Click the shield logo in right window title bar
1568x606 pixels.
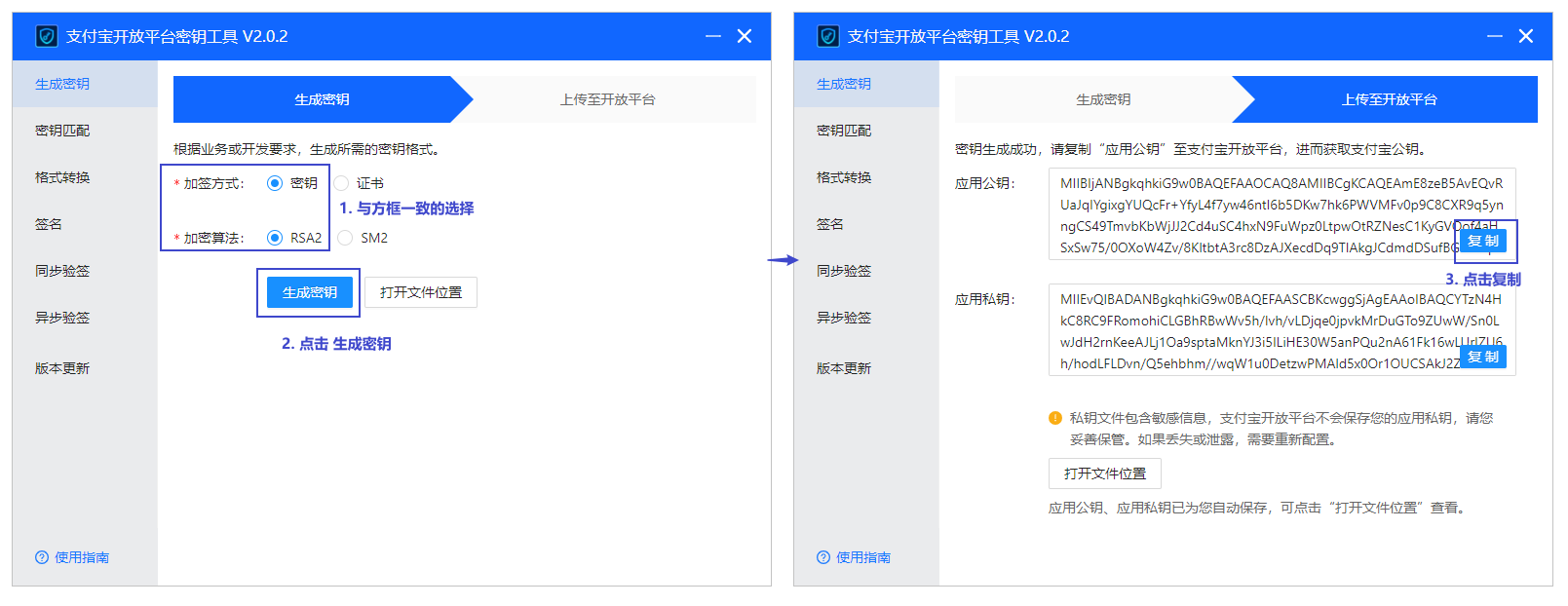point(828,36)
